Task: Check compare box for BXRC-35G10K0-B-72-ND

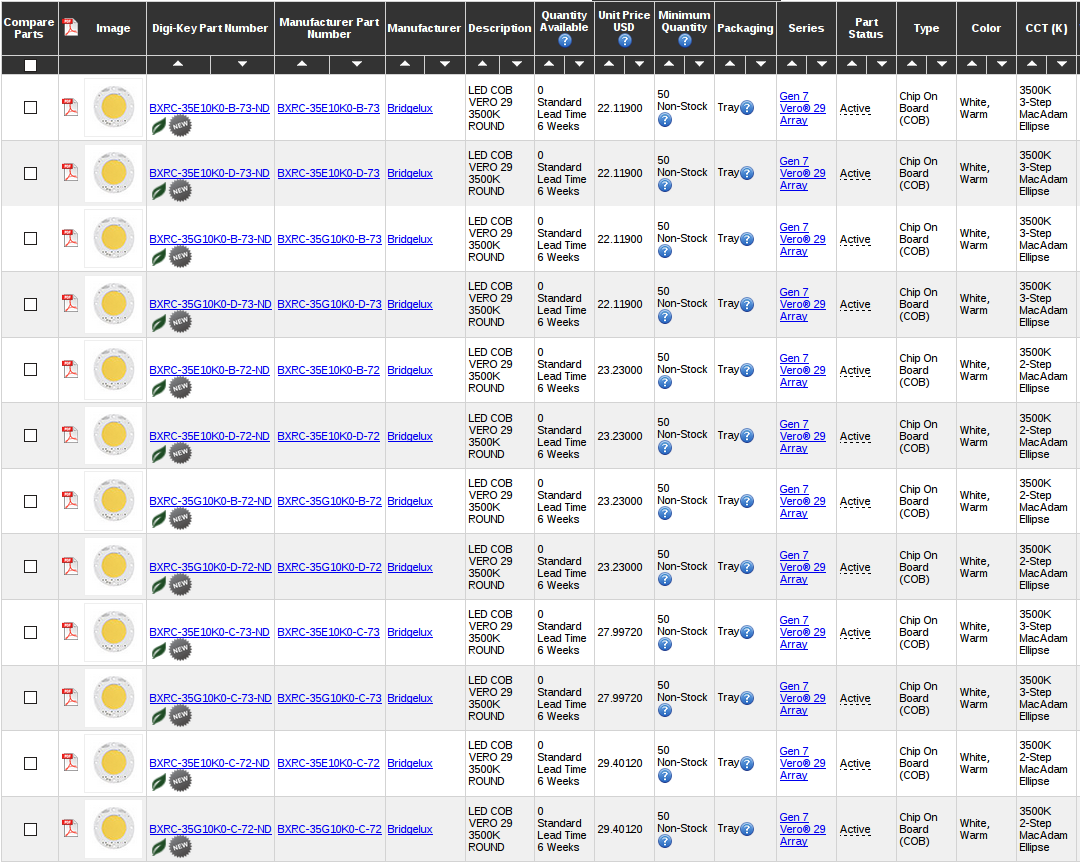Action: (x=30, y=501)
